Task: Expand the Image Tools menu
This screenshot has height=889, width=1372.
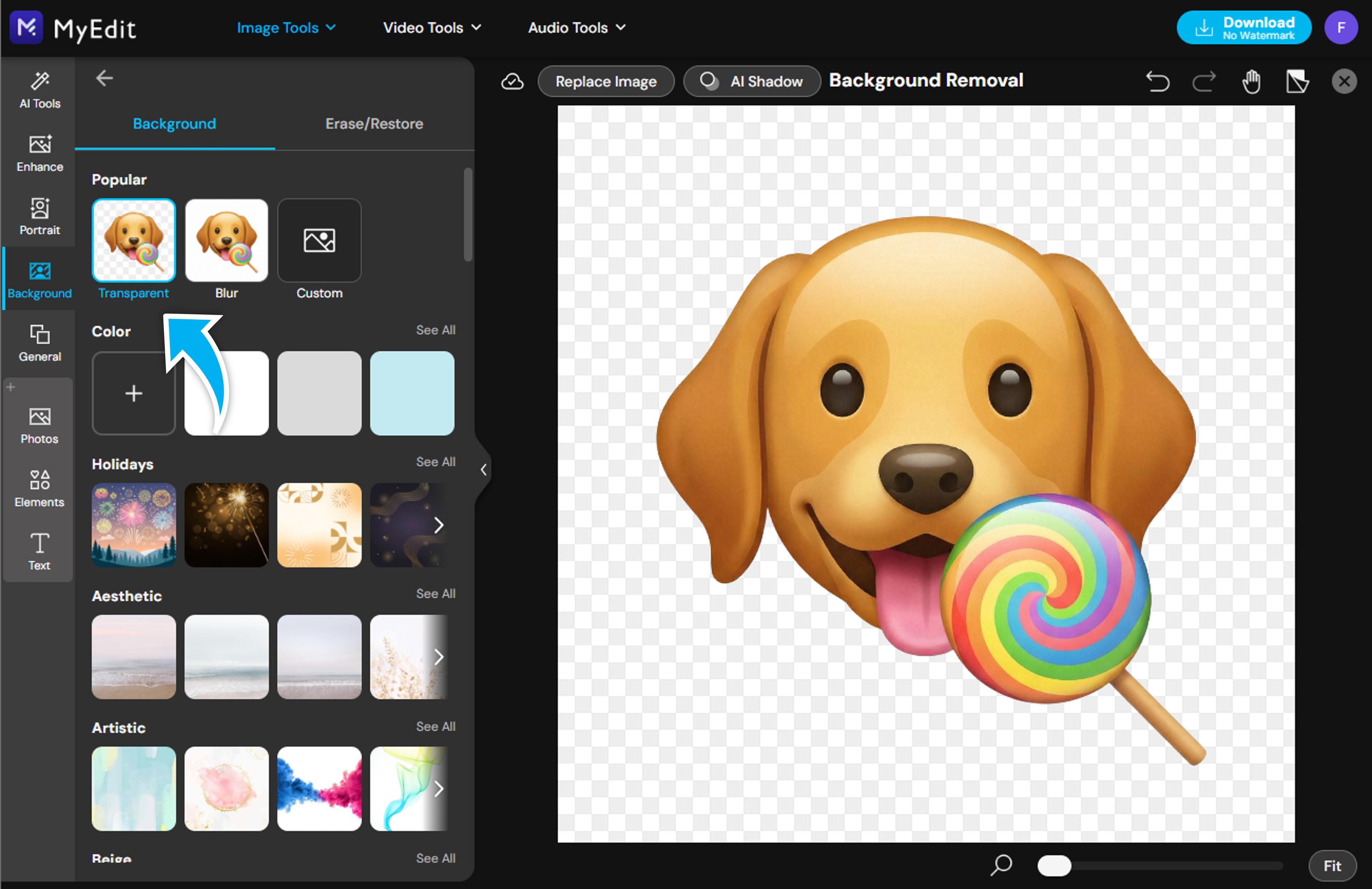Action: (x=286, y=27)
